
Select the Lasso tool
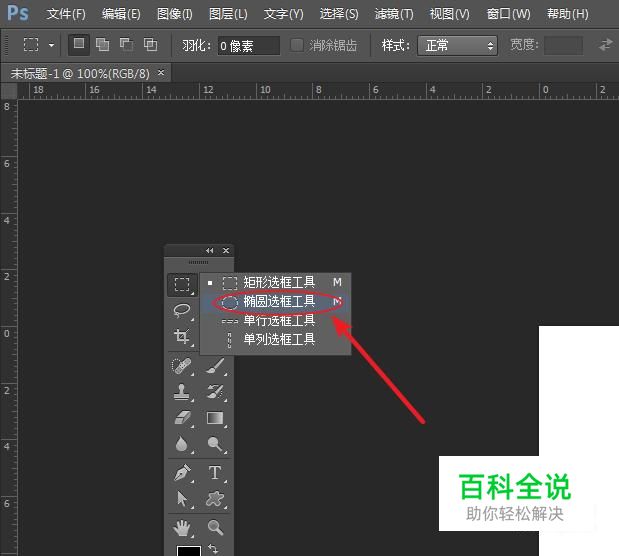tap(182, 310)
